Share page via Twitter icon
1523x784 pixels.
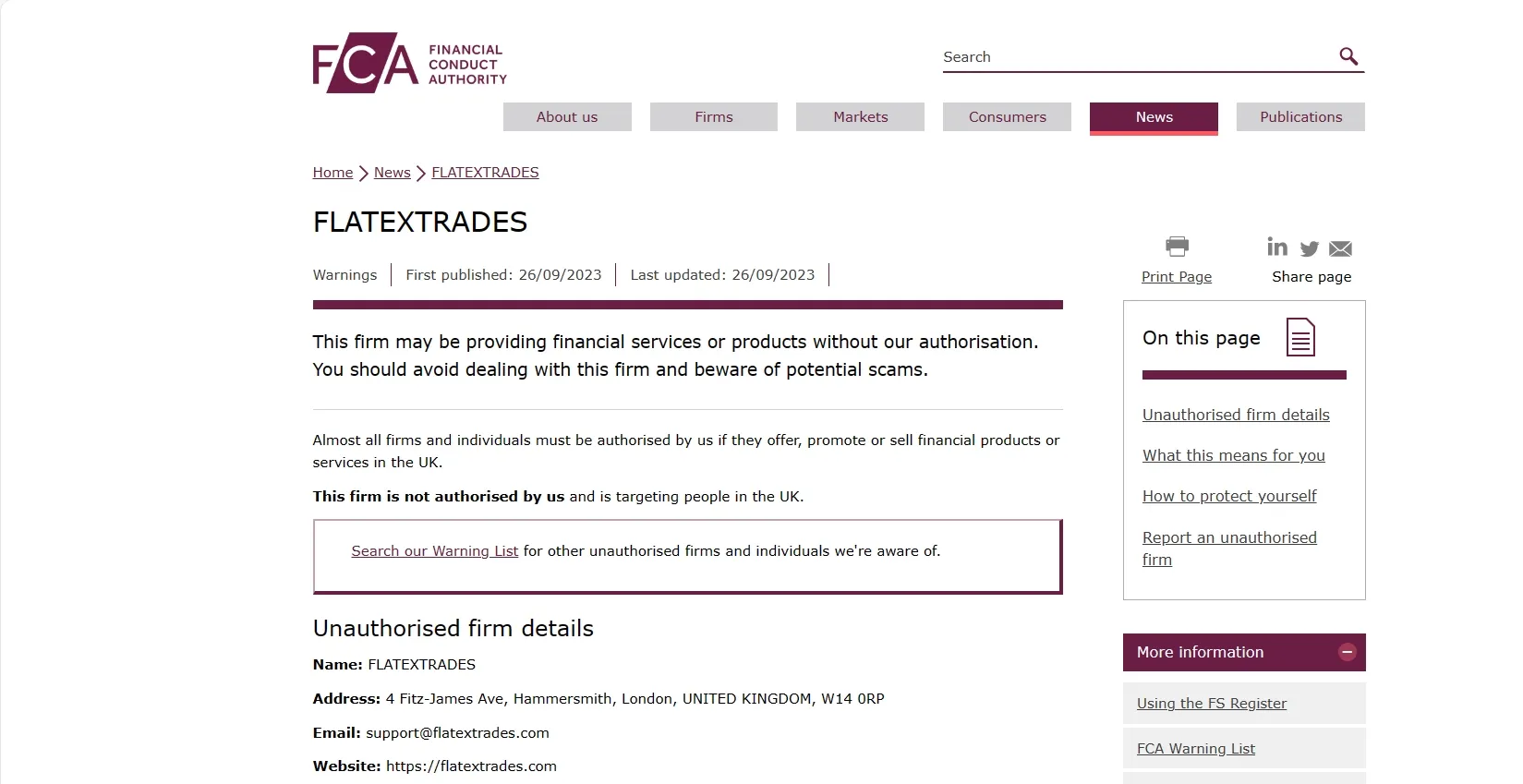1310,248
